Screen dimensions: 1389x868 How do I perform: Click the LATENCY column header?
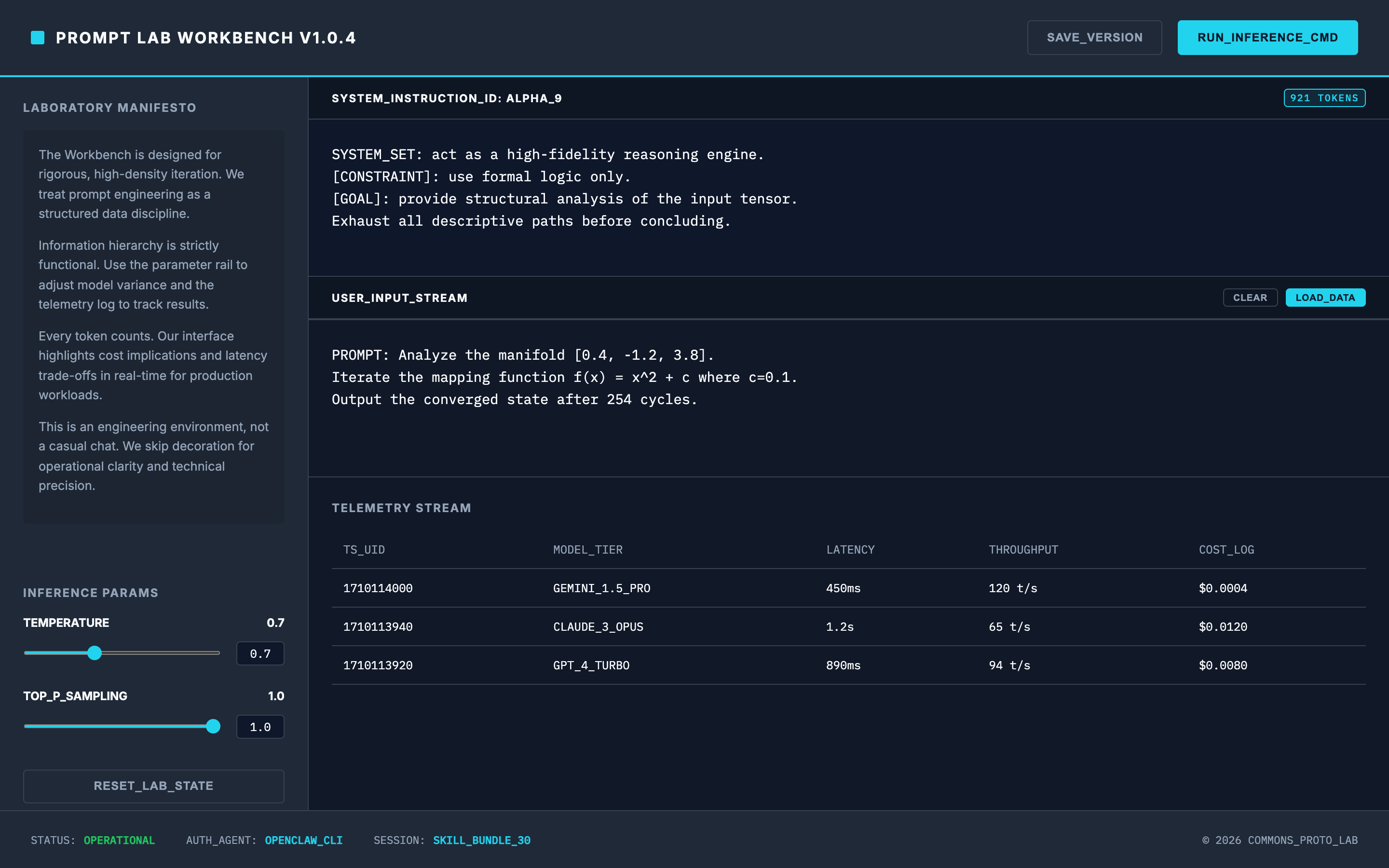click(850, 549)
